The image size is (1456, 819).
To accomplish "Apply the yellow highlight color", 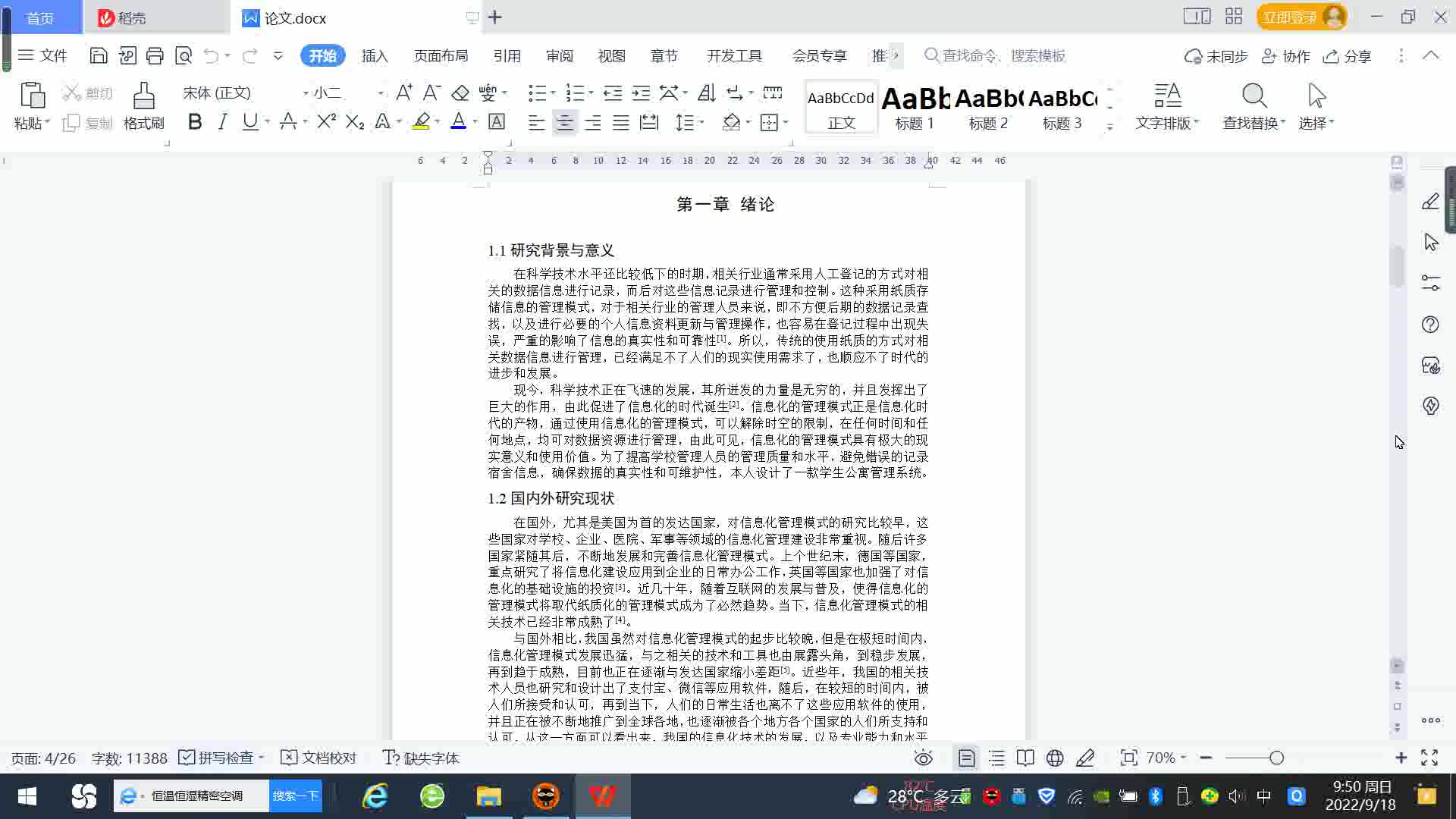I will coord(421,121).
